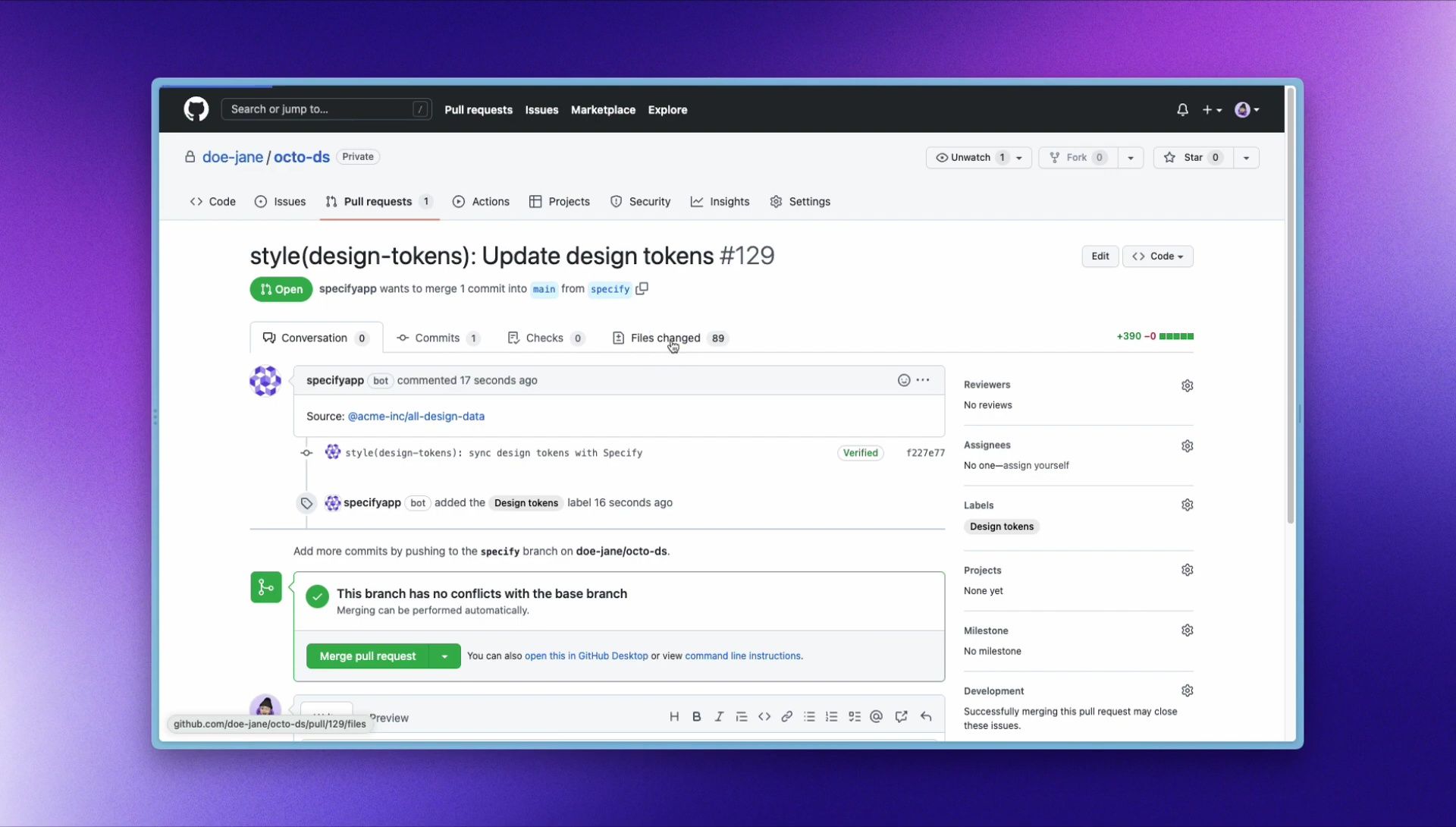Image resolution: width=1456 pixels, height=827 pixels.
Task: Apply bold formatting in the comment
Action: pyautogui.click(x=697, y=717)
